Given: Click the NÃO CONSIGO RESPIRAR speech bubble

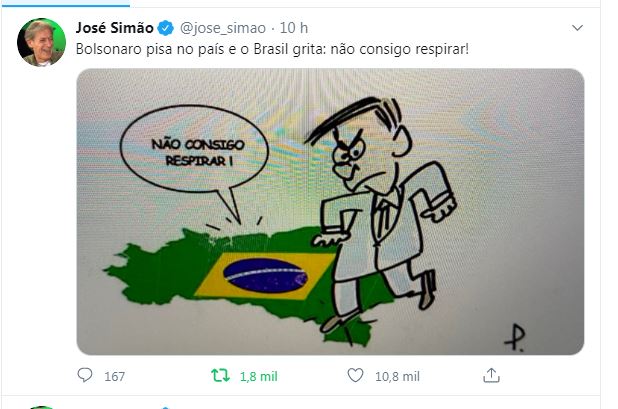Looking at the screenshot, I should point(195,153).
